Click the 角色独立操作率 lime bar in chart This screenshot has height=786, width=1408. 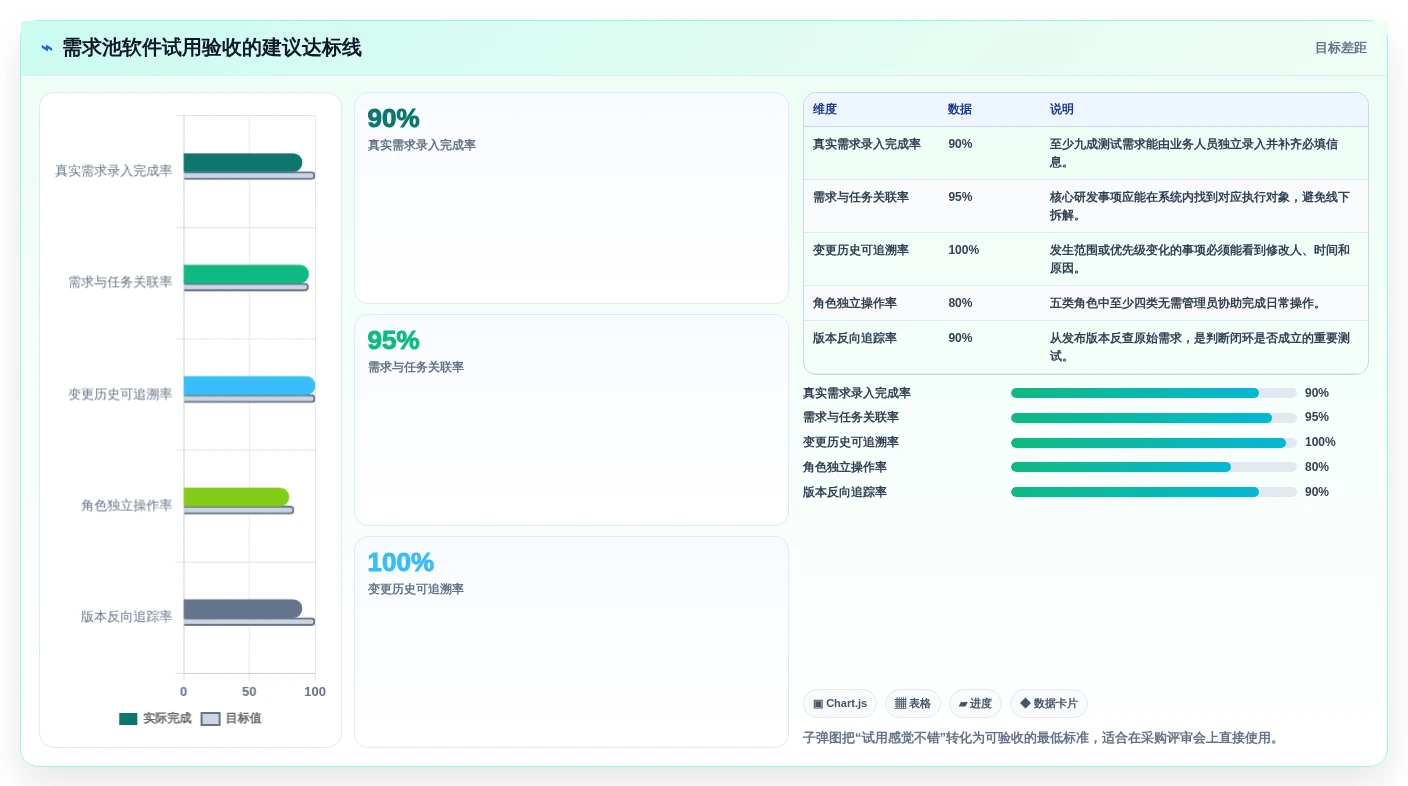[x=236, y=497]
